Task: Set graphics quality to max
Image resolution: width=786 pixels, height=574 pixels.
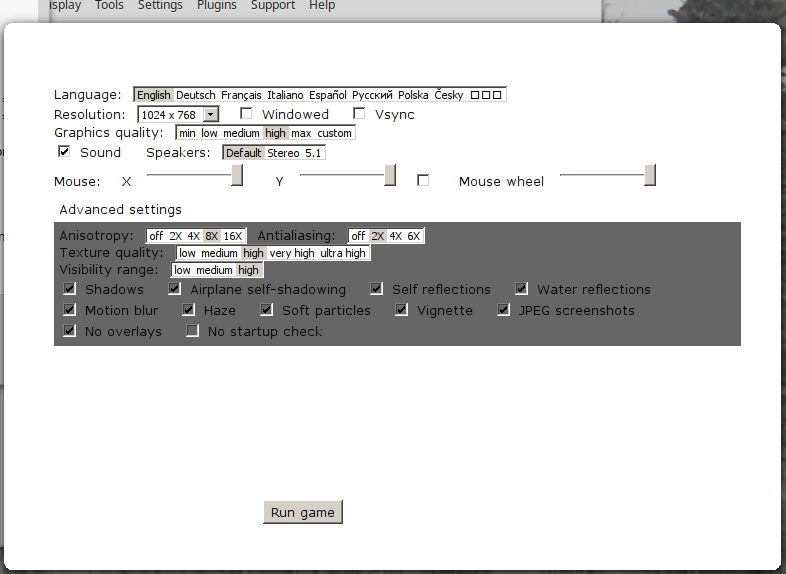Action: (301, 133)
